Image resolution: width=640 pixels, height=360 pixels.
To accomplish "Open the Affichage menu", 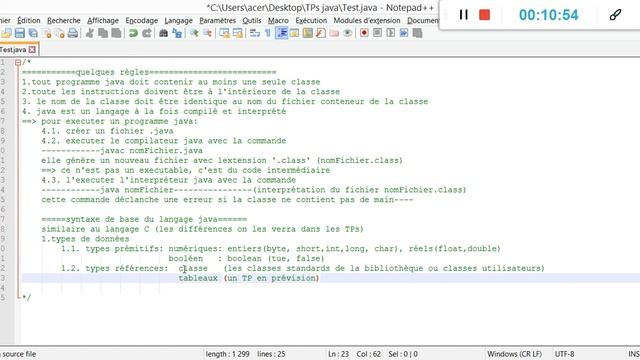I will [x=103, y=20].
